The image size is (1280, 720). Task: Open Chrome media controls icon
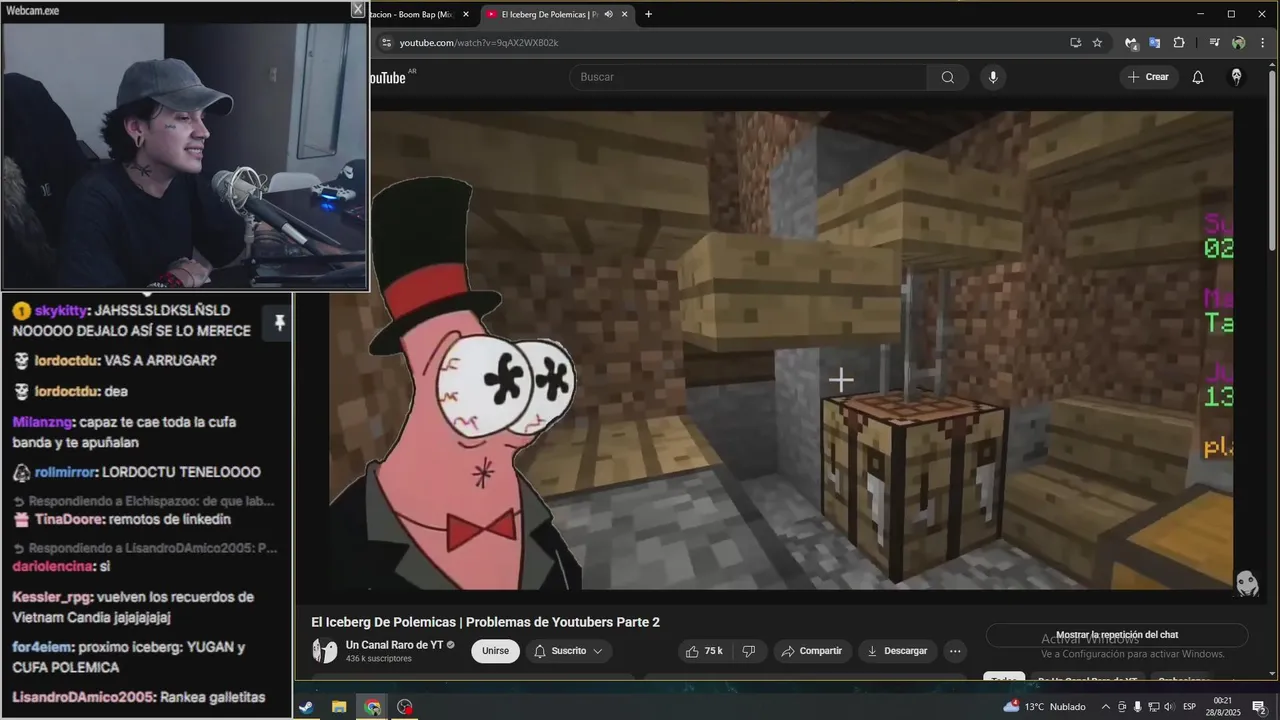point(1214,43)
